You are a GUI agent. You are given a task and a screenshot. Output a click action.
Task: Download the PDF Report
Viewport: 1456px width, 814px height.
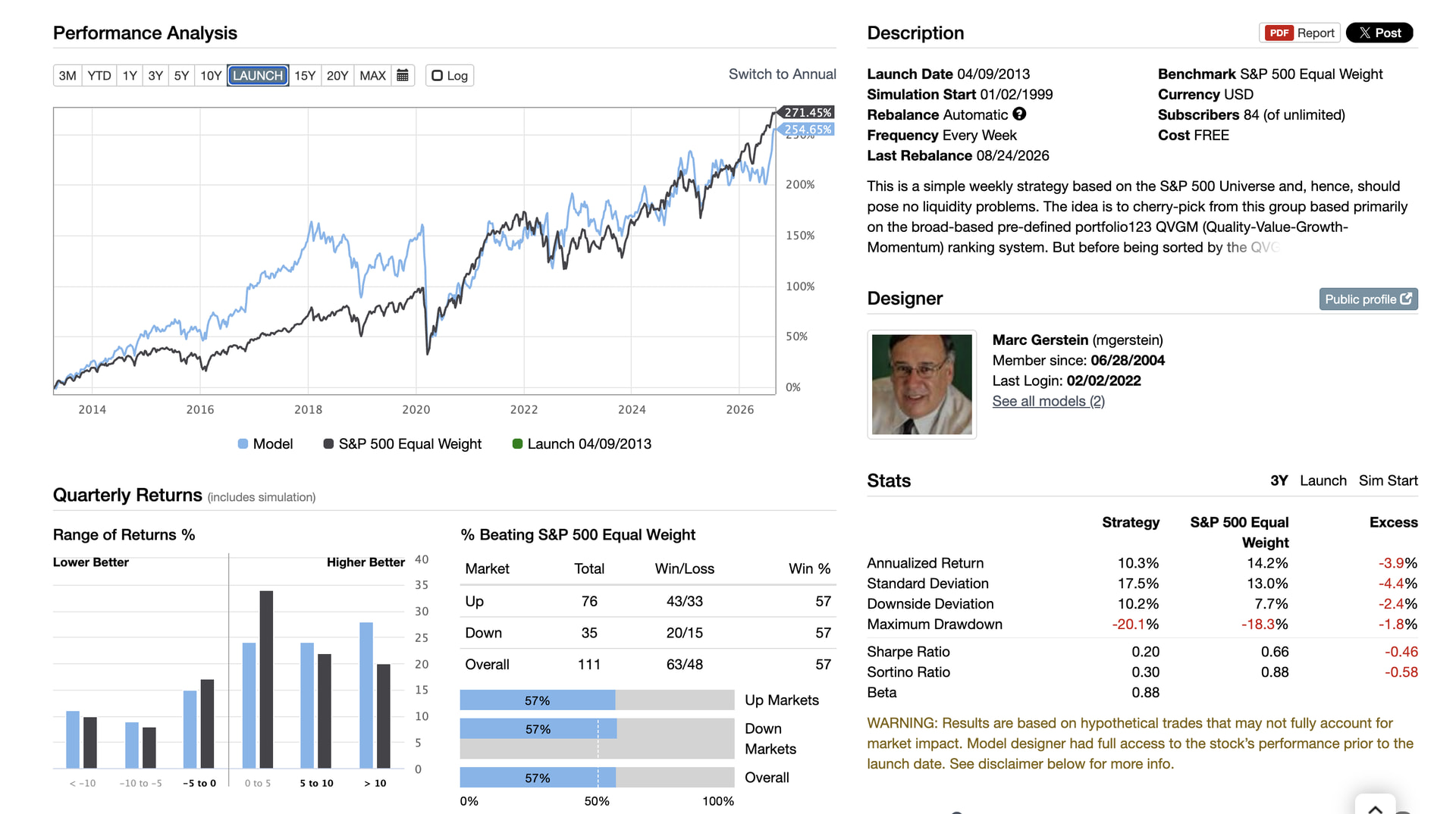point(1300,33)
